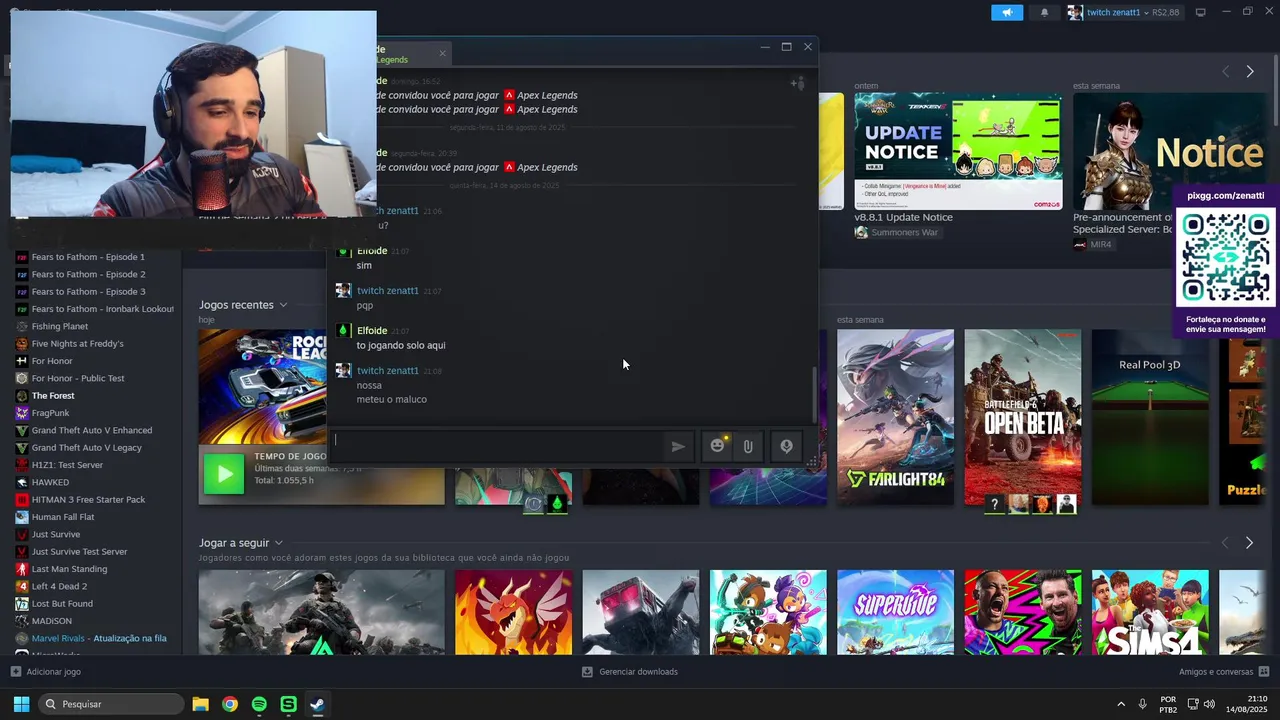Select The Forest in the library
Viewport: 1280px width, 720px height.
(53, 396)
